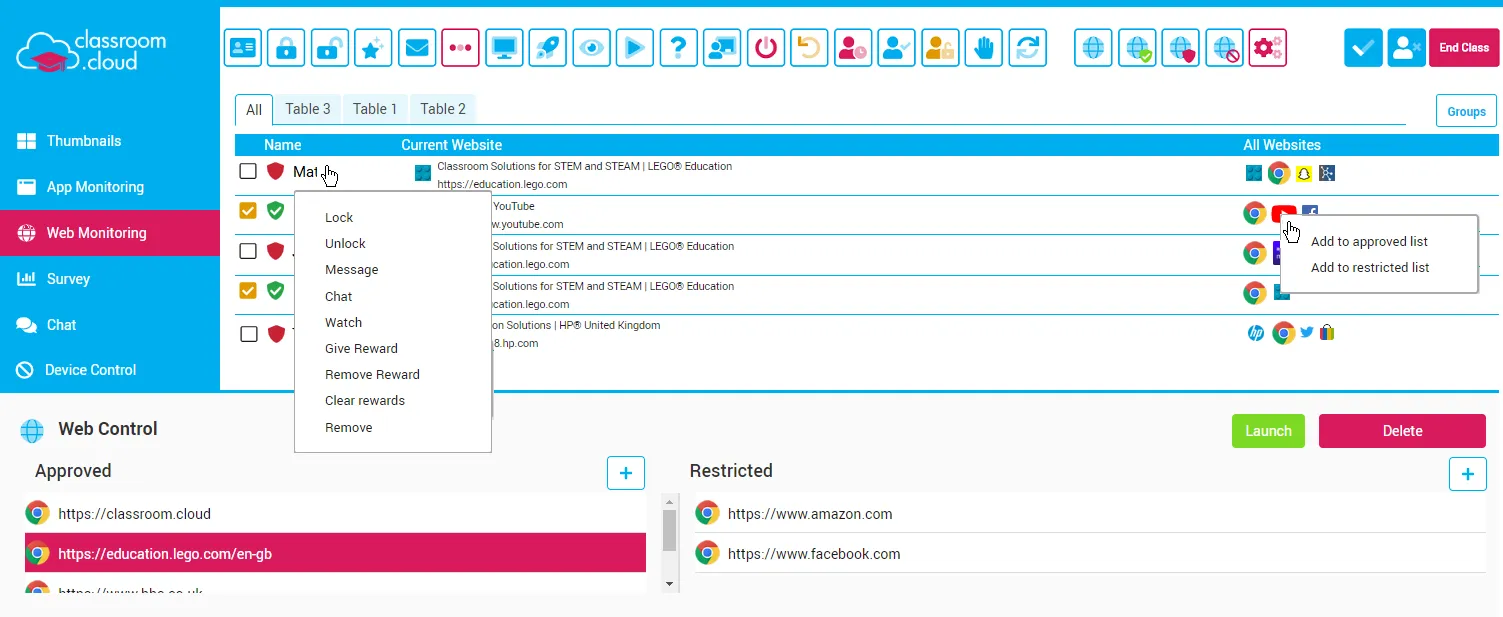Tick the checkbox next to Mat's name
Viewport: 1503px width, 617px height.
point(247,171)
